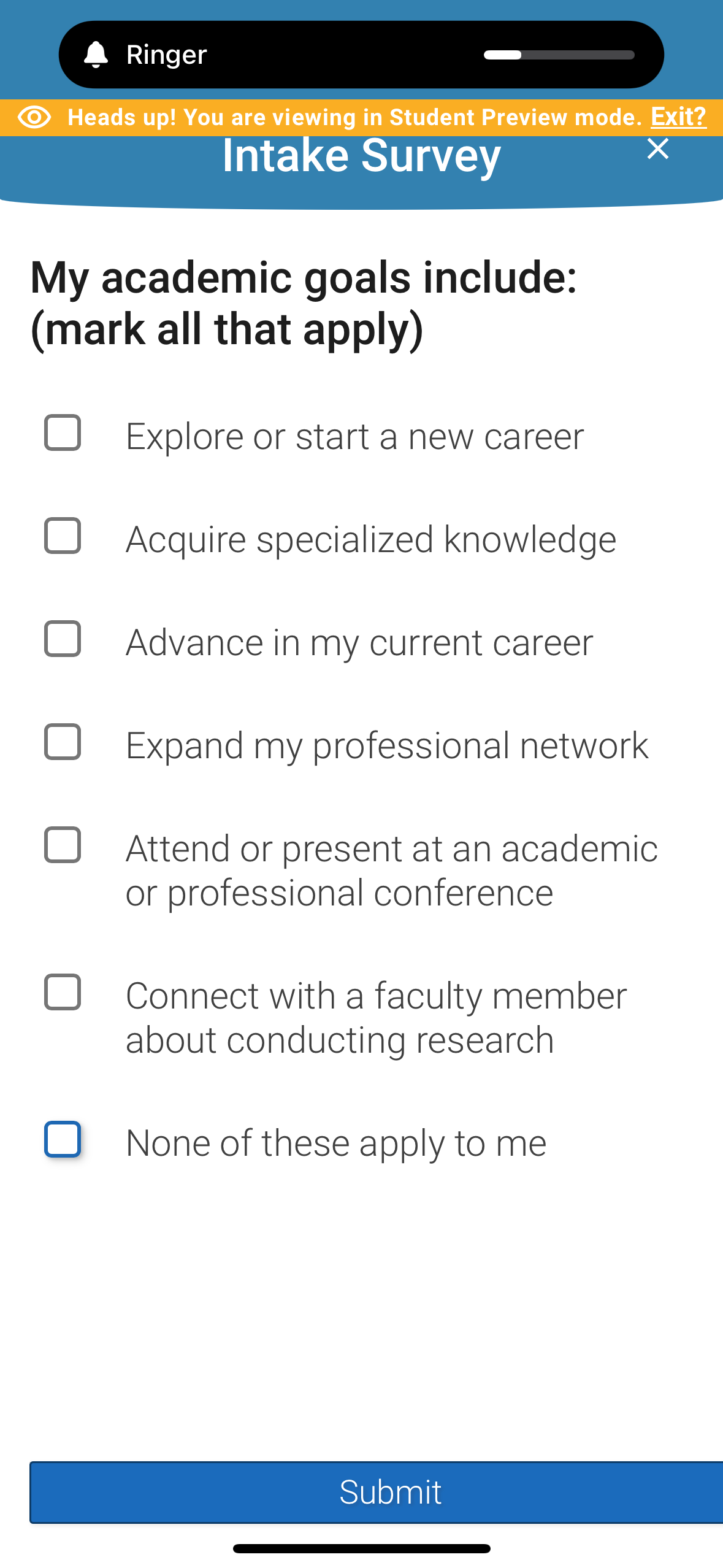Check the Explore or start a new career box
This screenshot has width=723, height=1568.
[x=63, y=433]
